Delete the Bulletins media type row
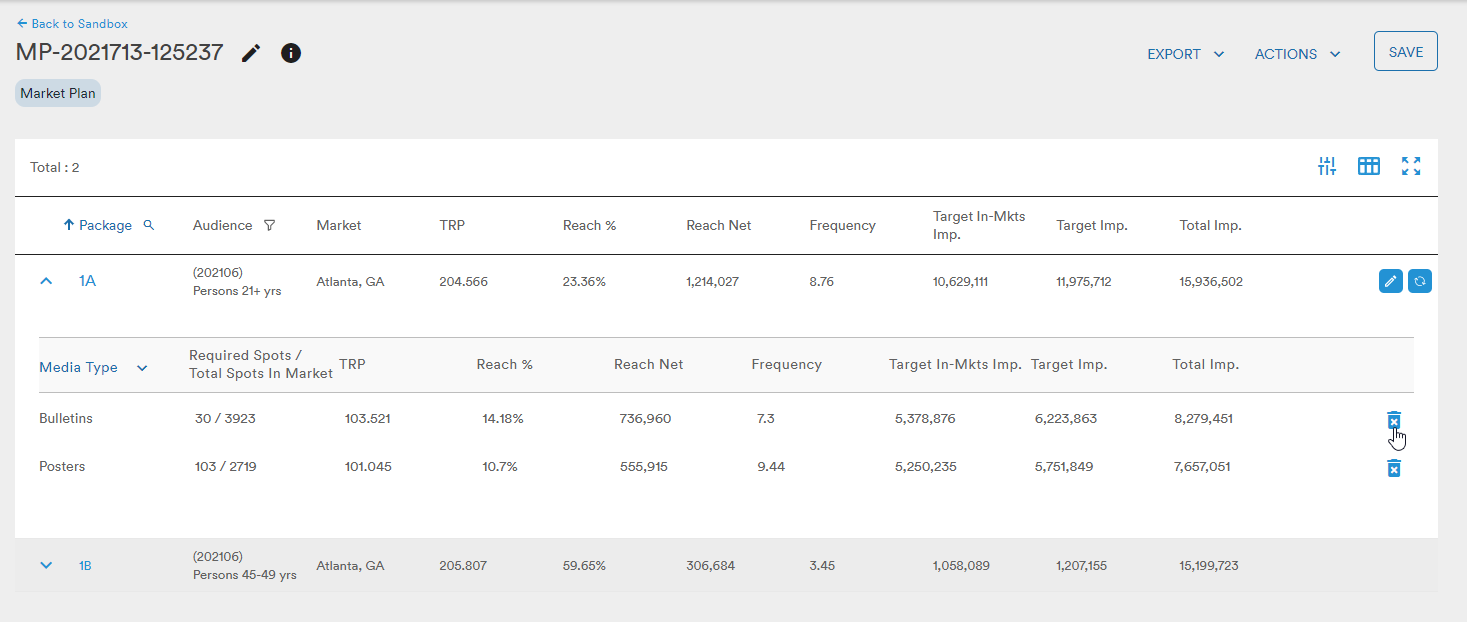Viewport: 1467px width, 622px height. point(1394,421)
